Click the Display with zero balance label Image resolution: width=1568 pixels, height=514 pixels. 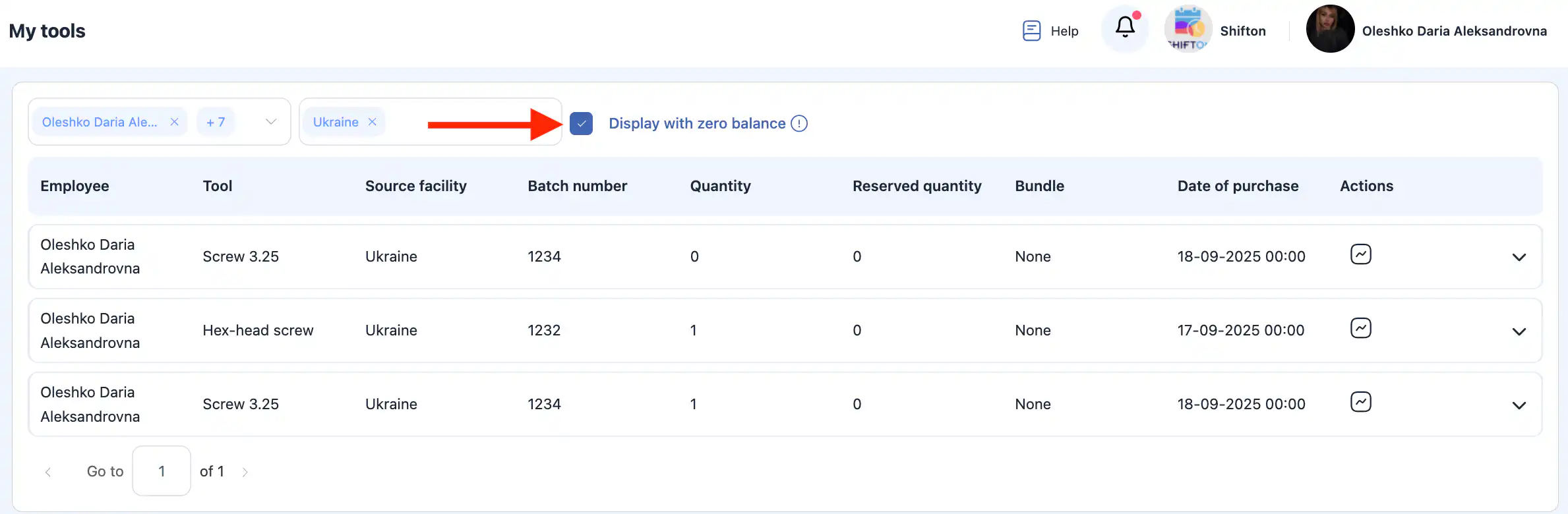[x=696, y=124]
